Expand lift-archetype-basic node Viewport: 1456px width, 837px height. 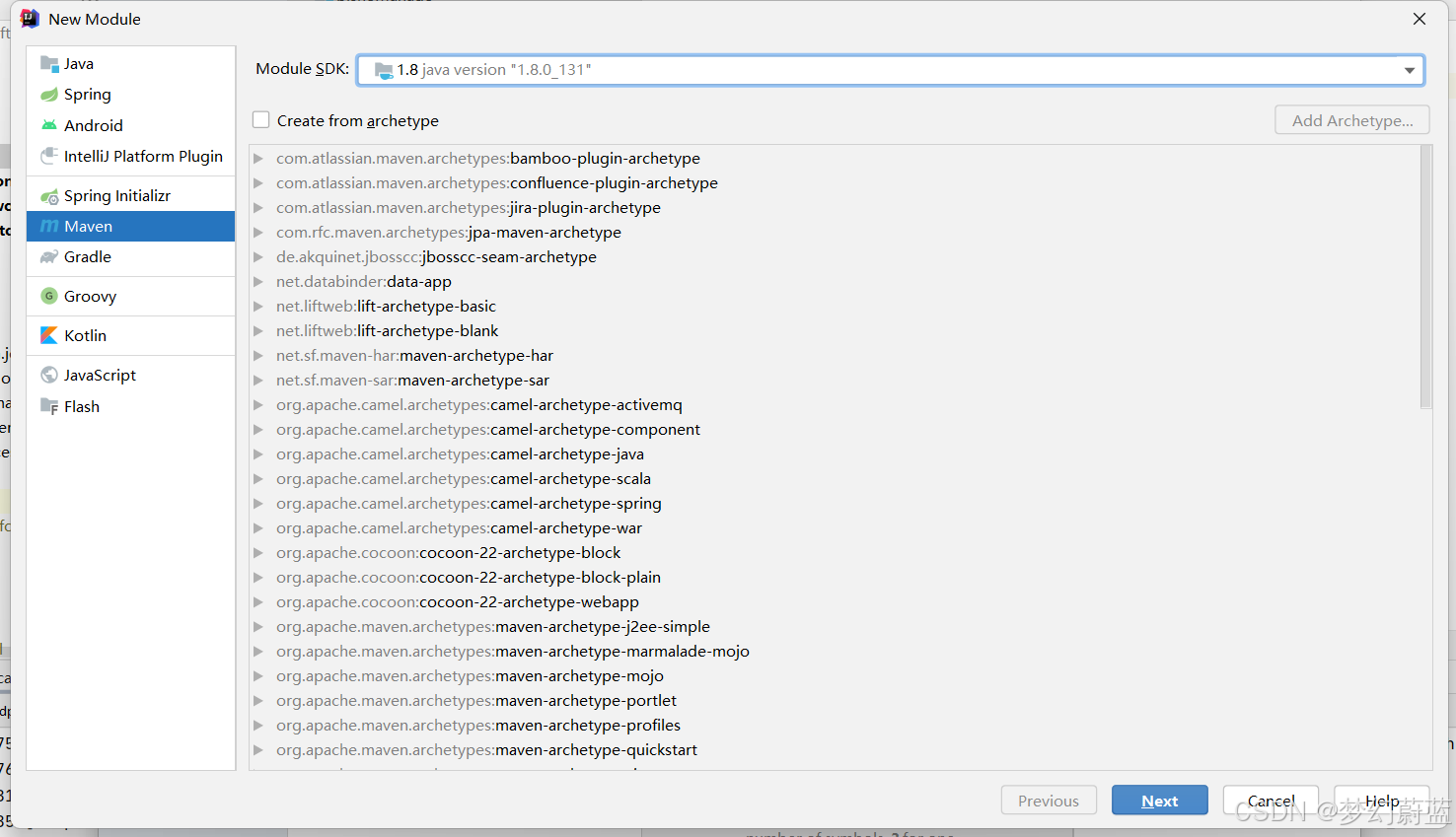258,307
